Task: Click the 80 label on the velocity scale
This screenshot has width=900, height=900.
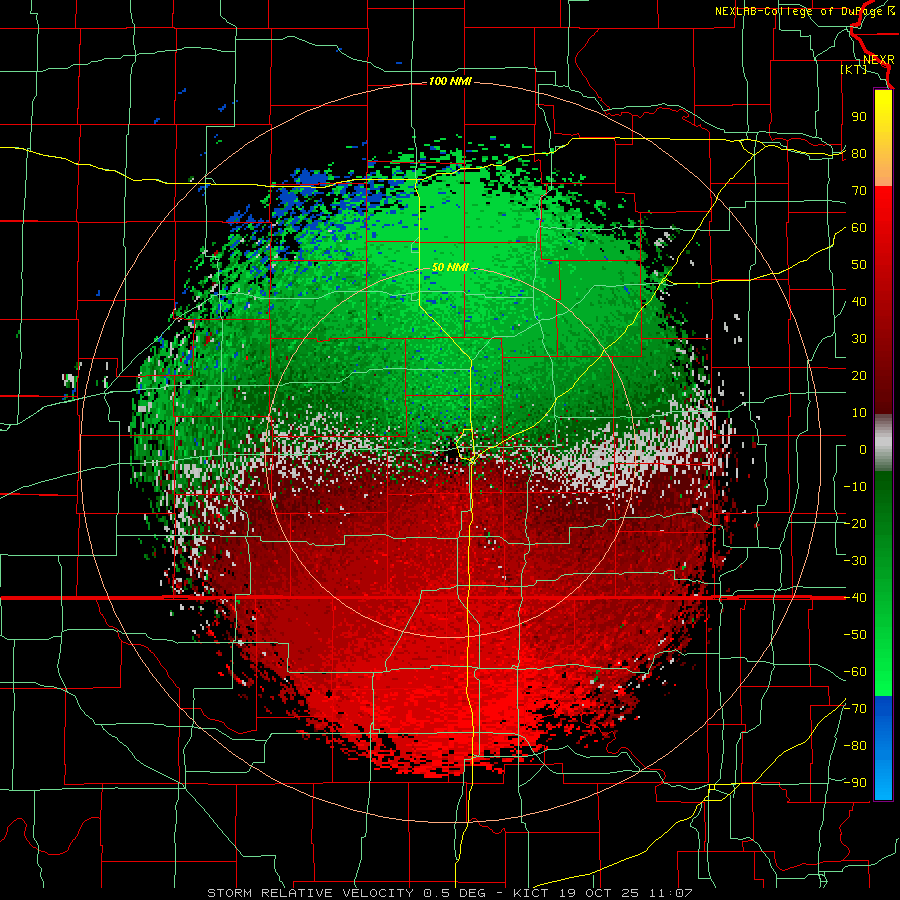Action: click(859, 153)
